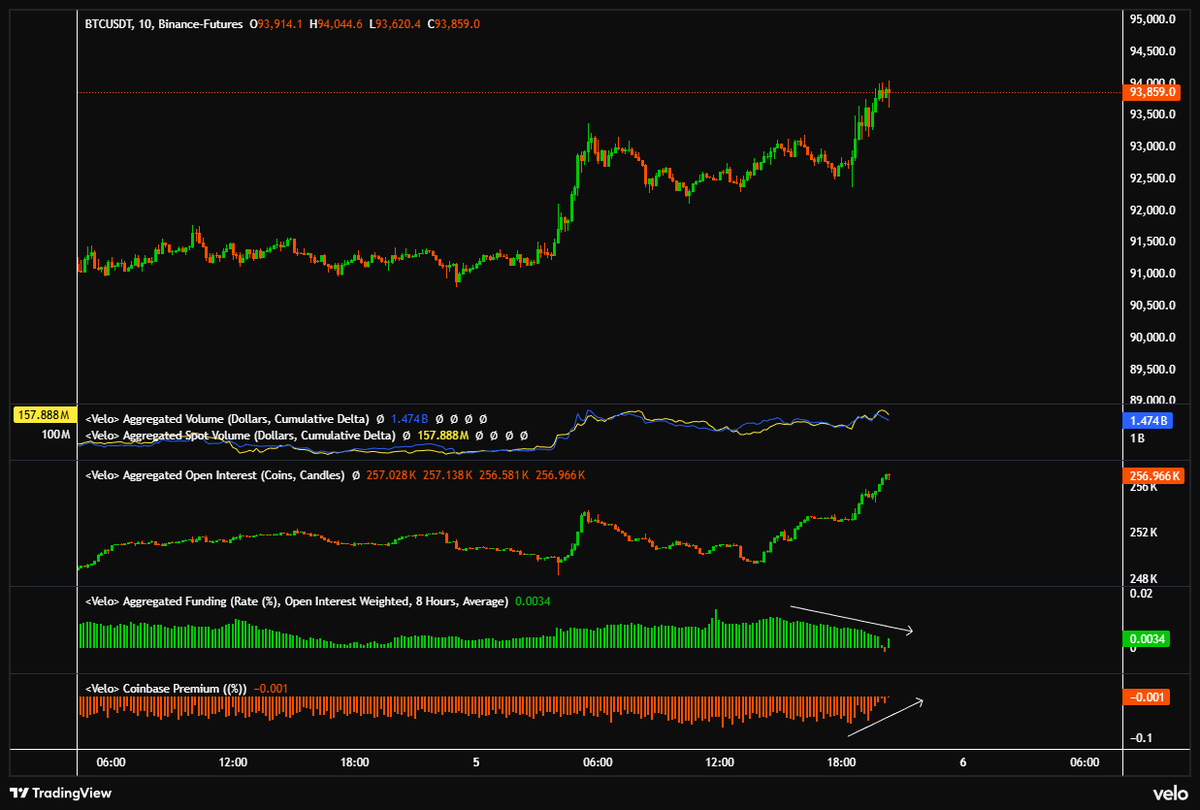This screenshot has height=810, width=1200.
Task: Click the 257.028K open interest open value
Action: (392, 475)
